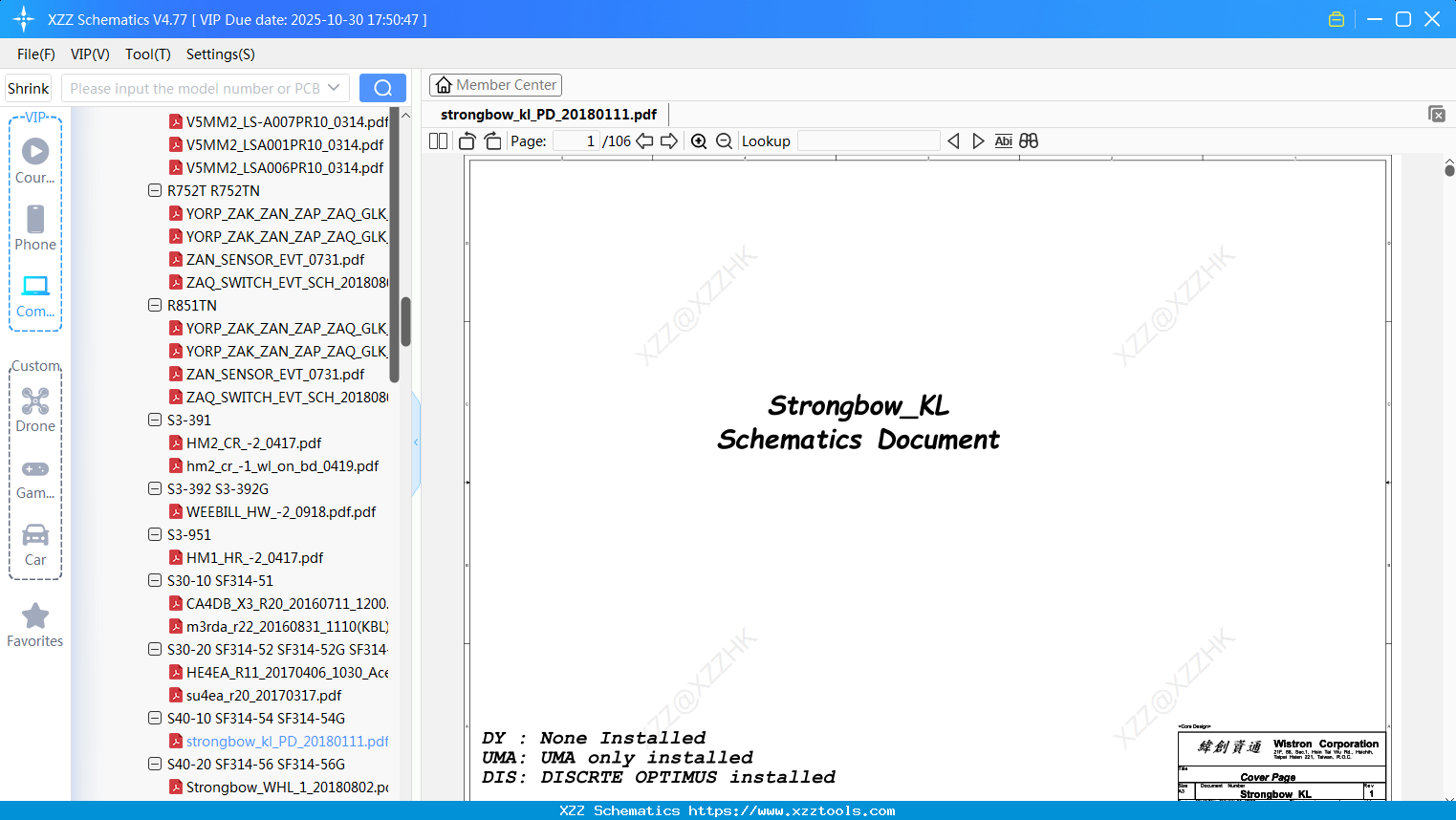Open V5MM2_LSA006PR10_0314.pdf
The width and height of the screenshot is (1456, 820).
tap(284, 167)
